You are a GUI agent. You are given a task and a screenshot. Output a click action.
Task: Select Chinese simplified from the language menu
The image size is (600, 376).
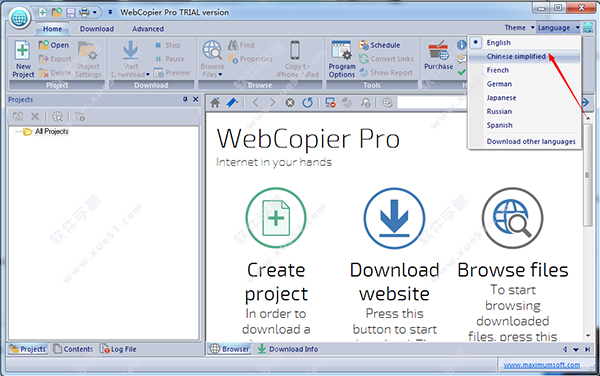click(524, 56)
